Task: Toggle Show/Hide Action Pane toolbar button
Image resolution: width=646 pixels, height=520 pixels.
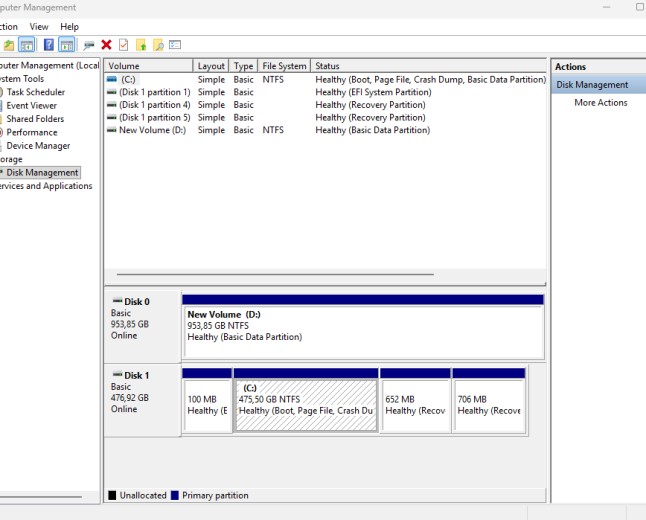Action: click(66, 45)
